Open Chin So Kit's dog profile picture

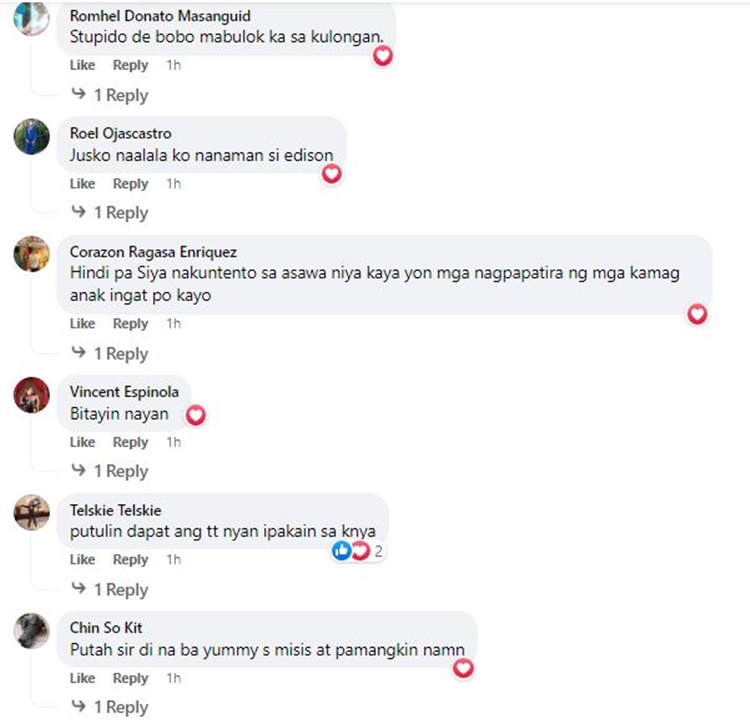[32, 631]
